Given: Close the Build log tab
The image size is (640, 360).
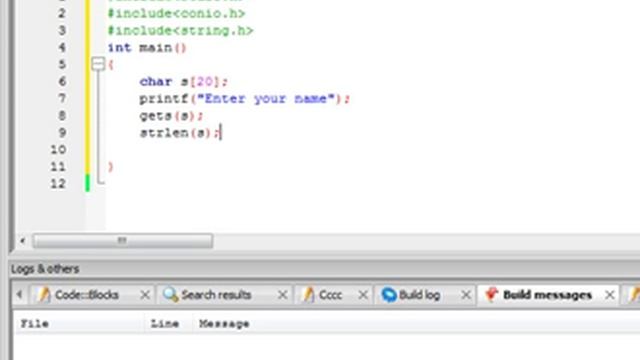Looking at the screenshot, I should pos(466,295).
